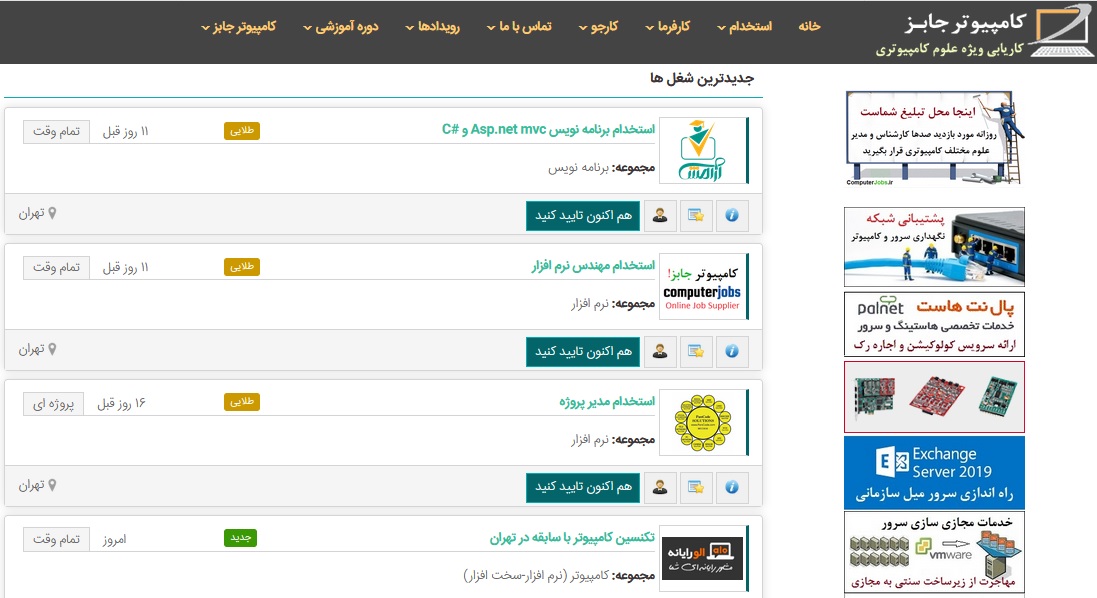
Task: Expand the رویدادها dropdown menu
Action: coord(432,27)
